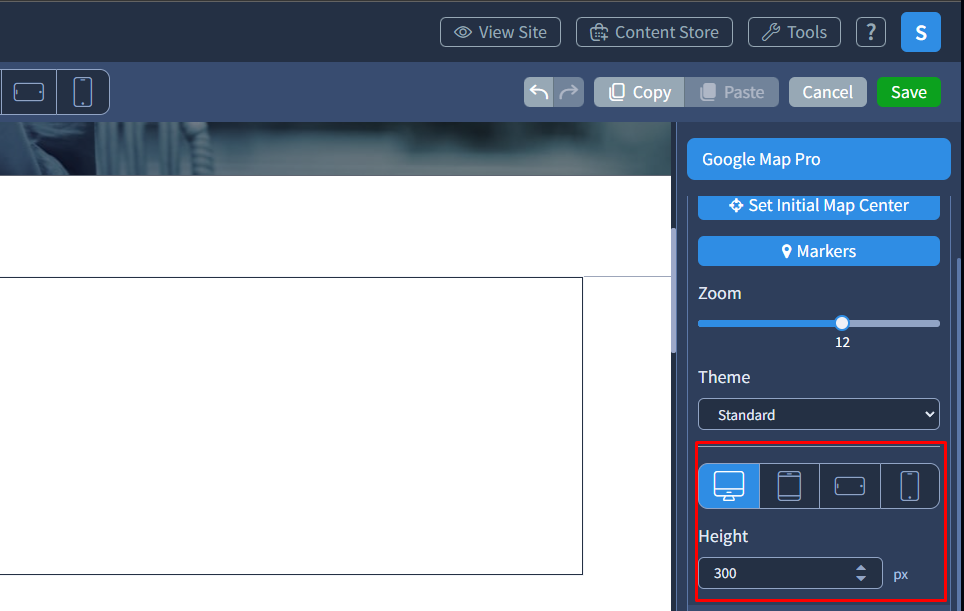Select tablet device for height setting

coord(789,486)
